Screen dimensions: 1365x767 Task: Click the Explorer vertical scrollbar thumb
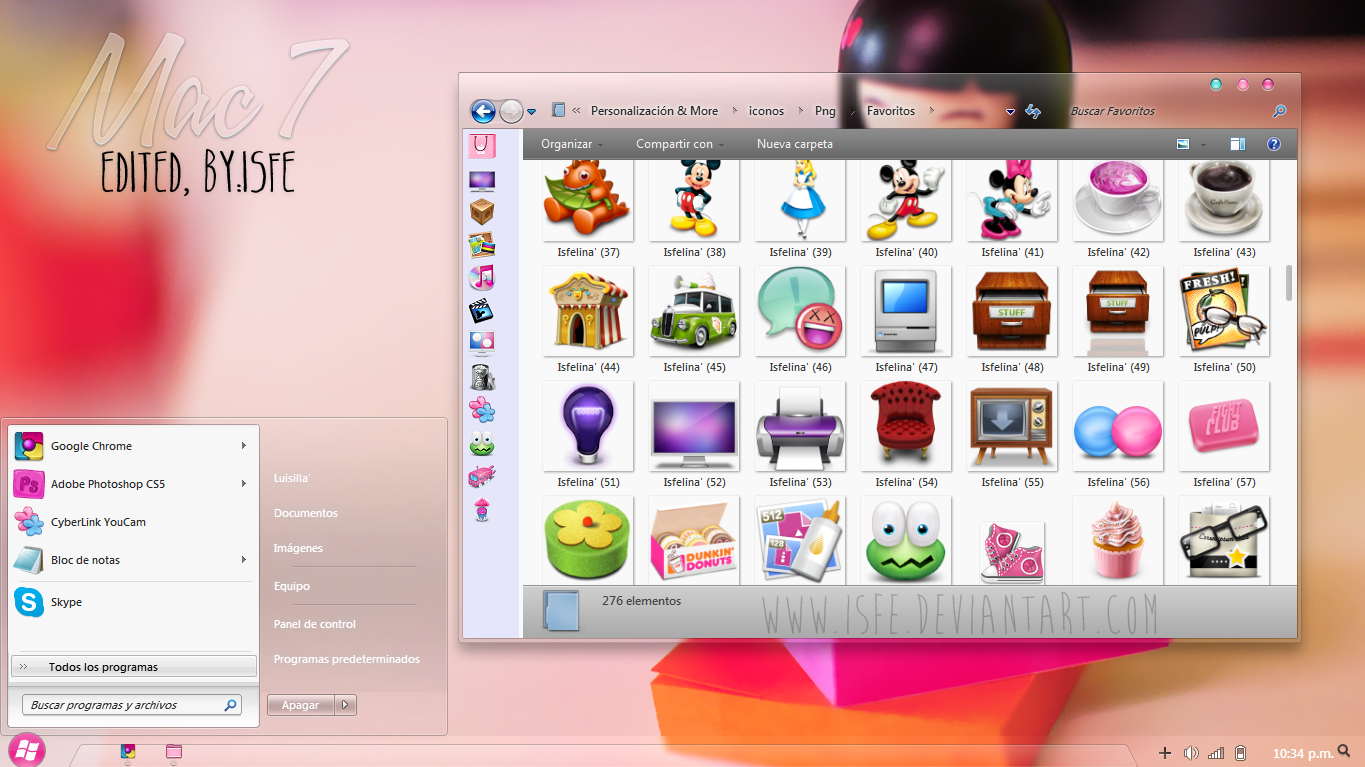[x=1288, y=282]
